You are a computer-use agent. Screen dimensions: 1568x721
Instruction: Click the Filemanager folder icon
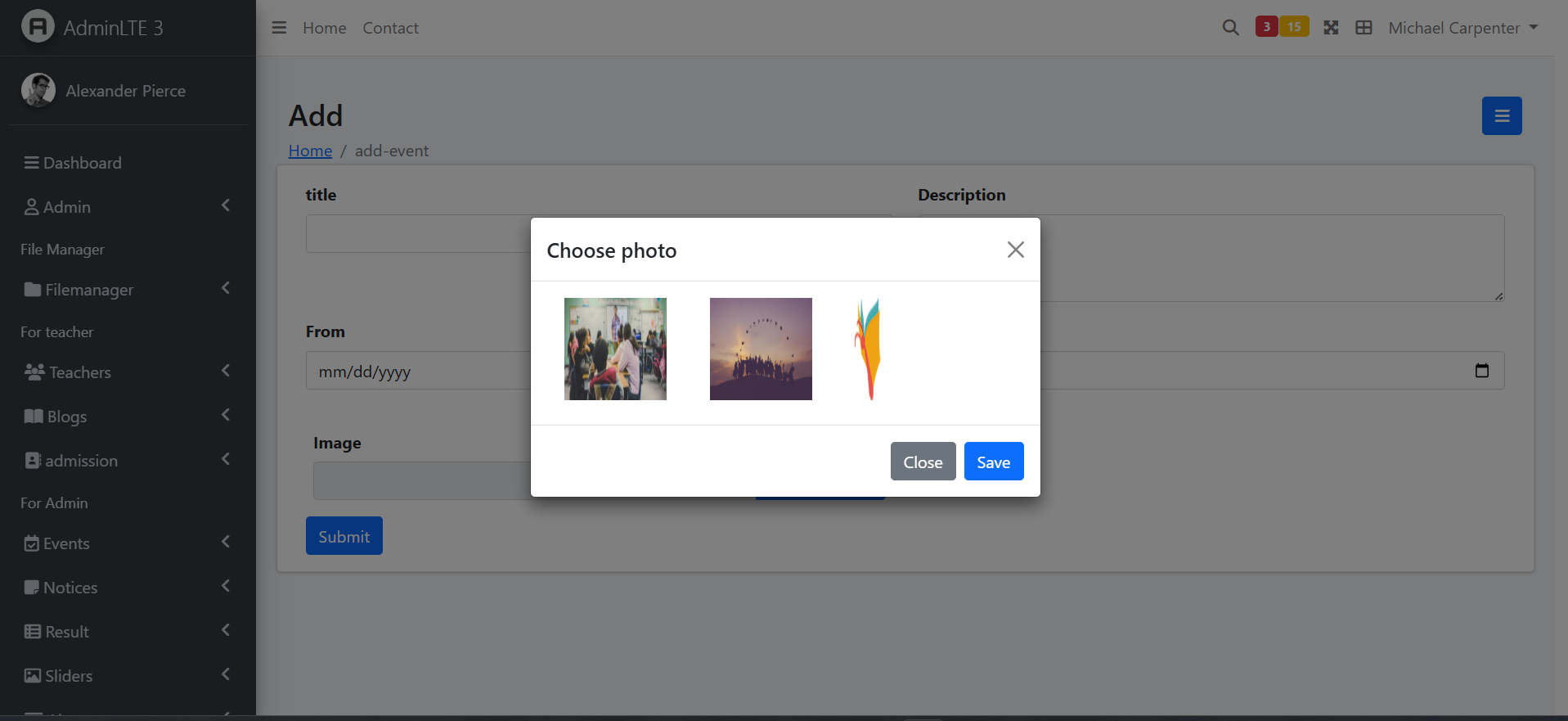pyautogui.click(x=33, y=290)
